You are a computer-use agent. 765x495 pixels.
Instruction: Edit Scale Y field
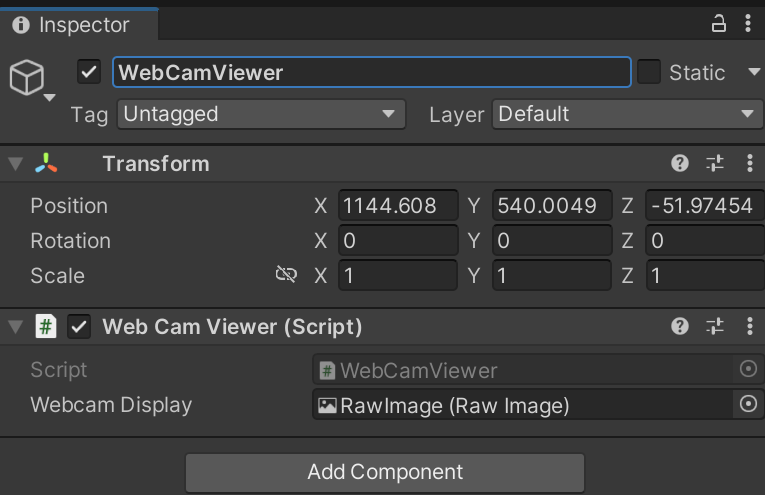pyautogui.click(x=552, y=276)
